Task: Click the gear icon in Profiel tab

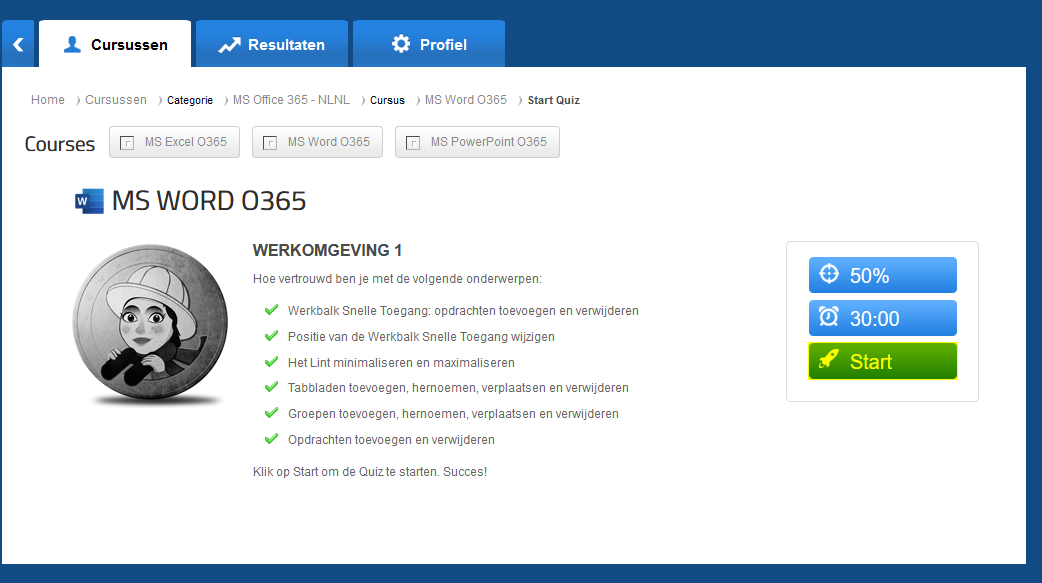Action: coord(401,44)
